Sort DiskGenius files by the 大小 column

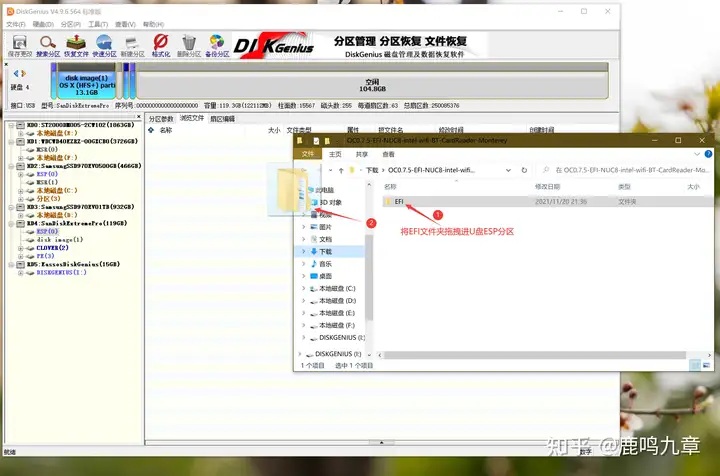[274, 130]
